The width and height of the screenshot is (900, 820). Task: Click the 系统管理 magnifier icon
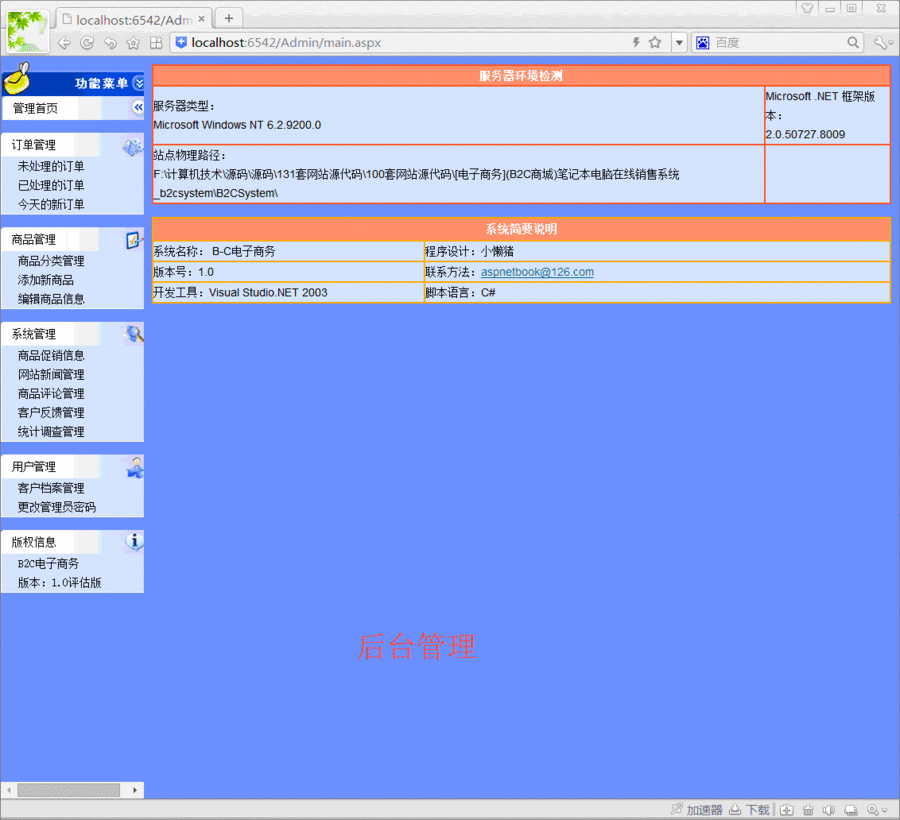point(131,331)
